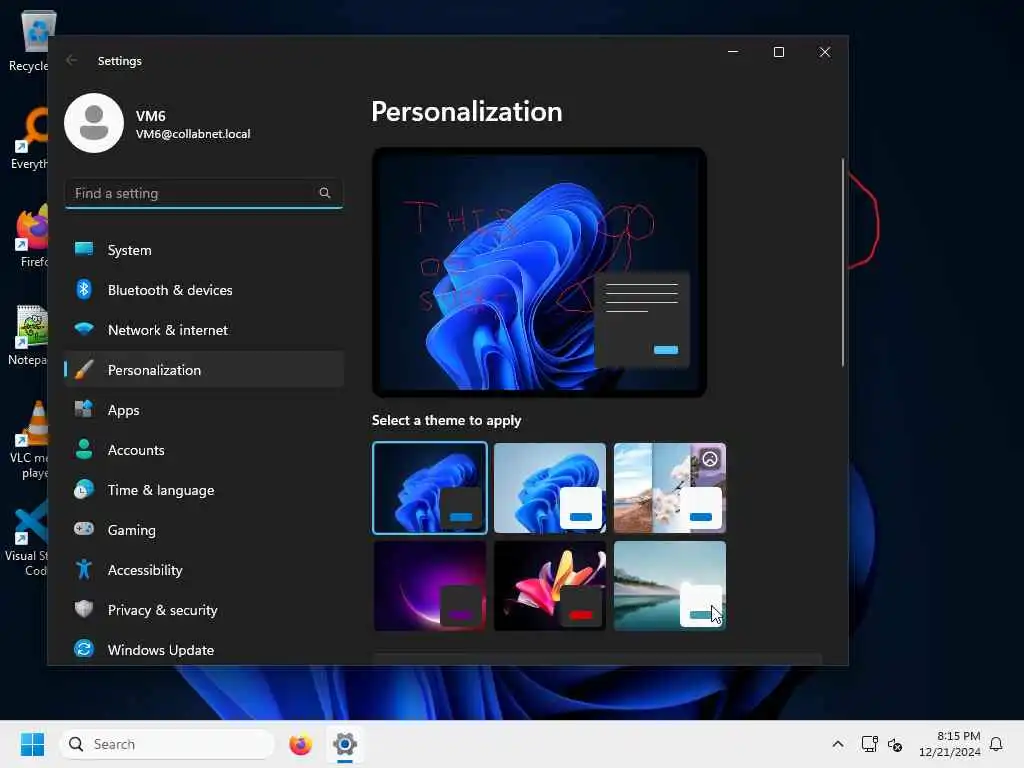Click the taskbar Search box

tap(167, 744)
